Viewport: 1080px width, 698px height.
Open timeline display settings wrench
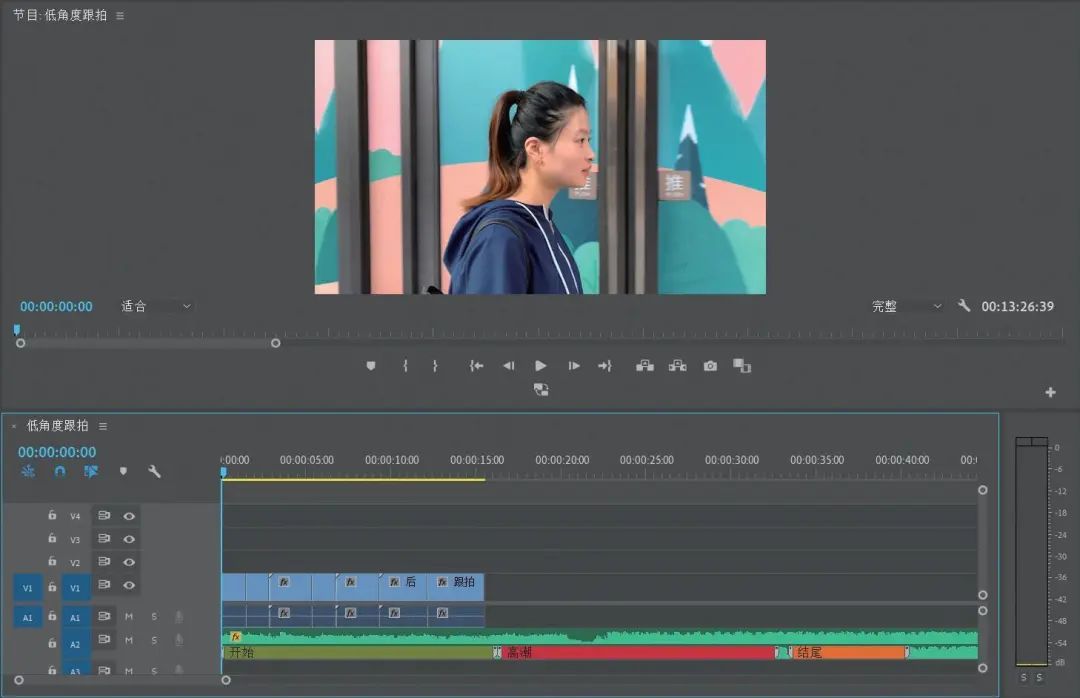tap(154, 471)
